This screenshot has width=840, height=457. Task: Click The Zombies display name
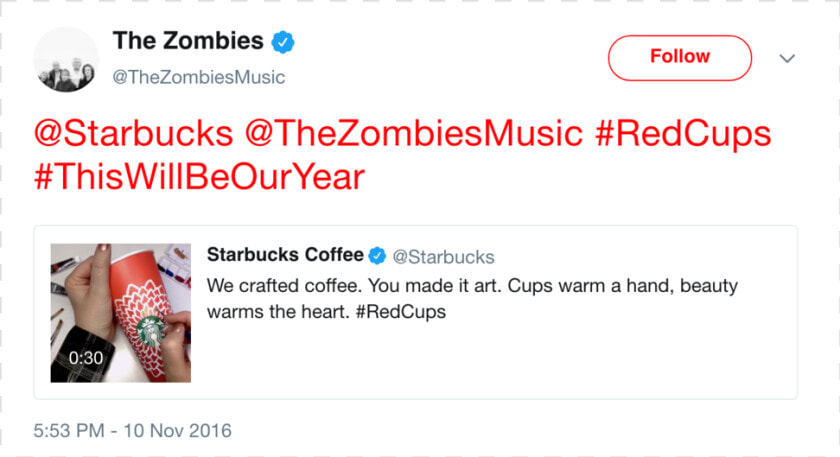188,41
